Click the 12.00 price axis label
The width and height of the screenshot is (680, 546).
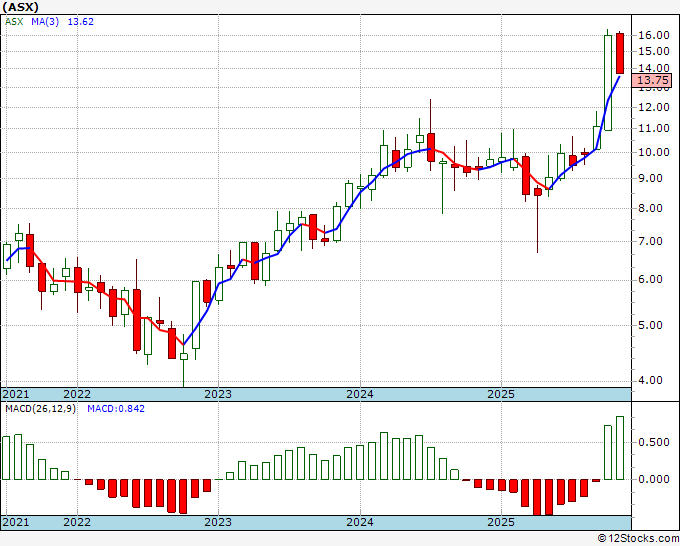point(654,107)
